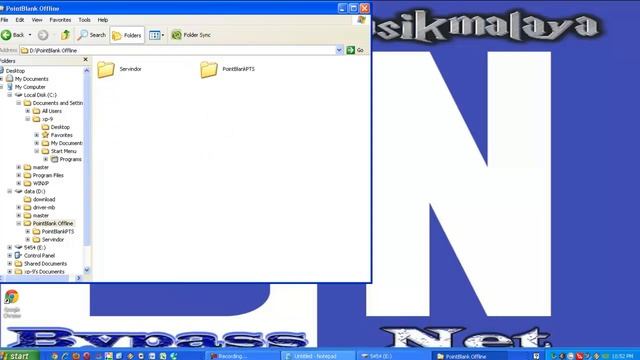This screenshot has height=360, width=640.
Task: Collapse the data (D:) drive node
Action: click(10, 191)
